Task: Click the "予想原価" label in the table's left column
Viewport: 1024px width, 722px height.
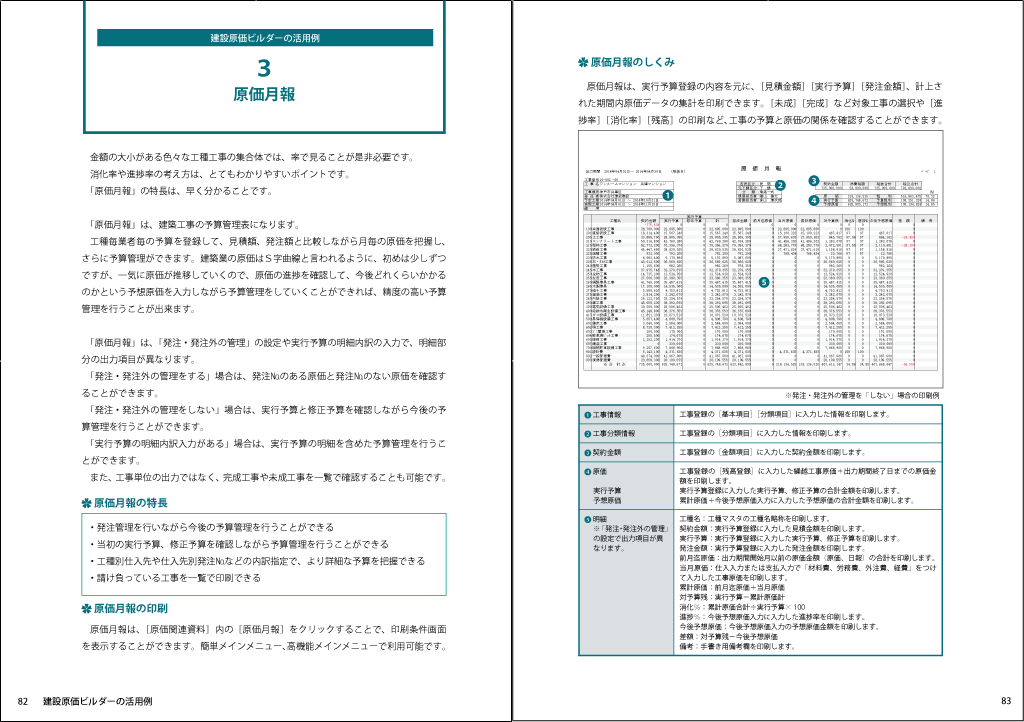Action: [x=607, y=500]
